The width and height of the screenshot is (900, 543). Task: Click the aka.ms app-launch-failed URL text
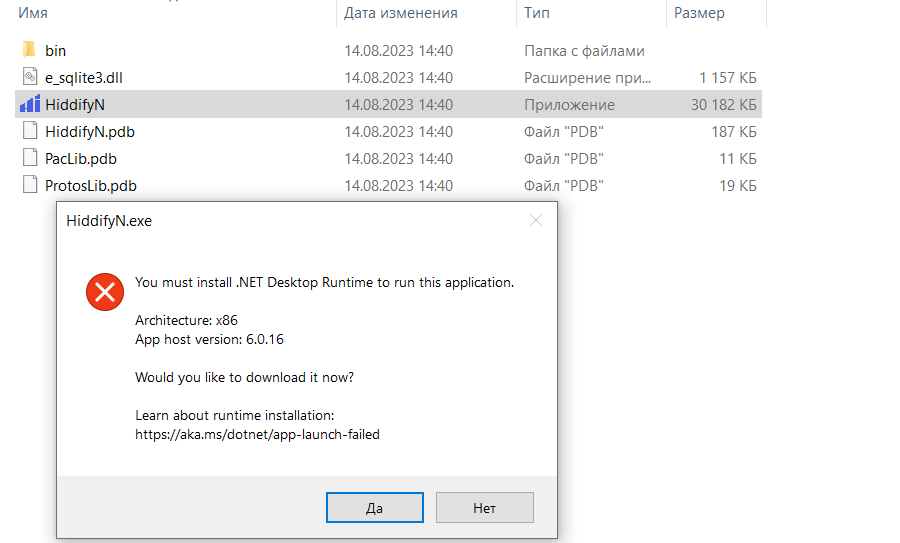(x=257, y=435)
